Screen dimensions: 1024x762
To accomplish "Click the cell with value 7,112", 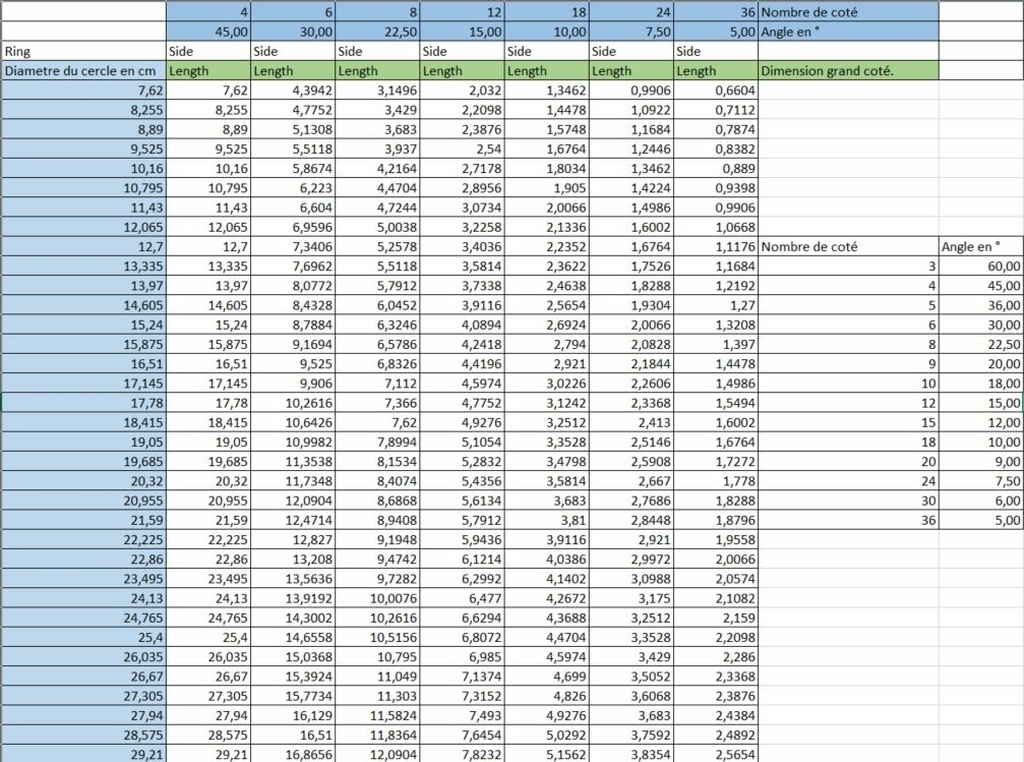I will [x=377, y=383].
